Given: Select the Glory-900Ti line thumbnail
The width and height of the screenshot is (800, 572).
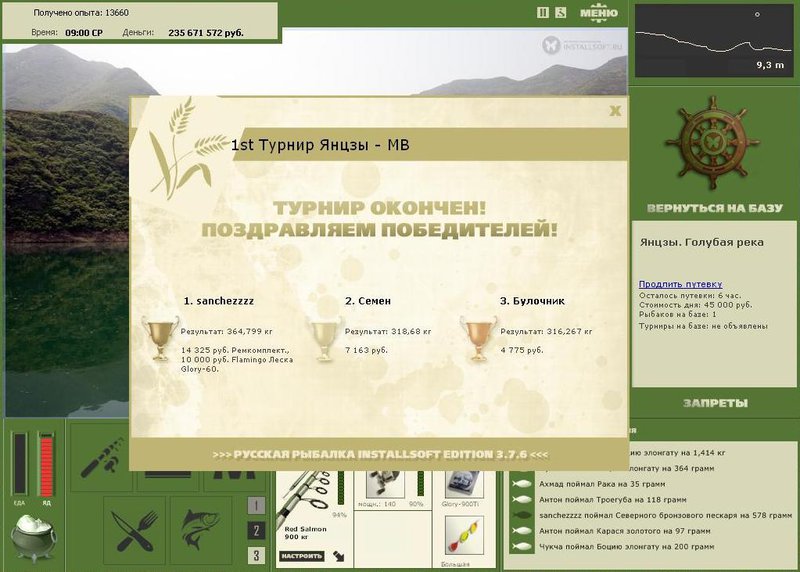Looking at the screenshot, I should tap(463, 484).
